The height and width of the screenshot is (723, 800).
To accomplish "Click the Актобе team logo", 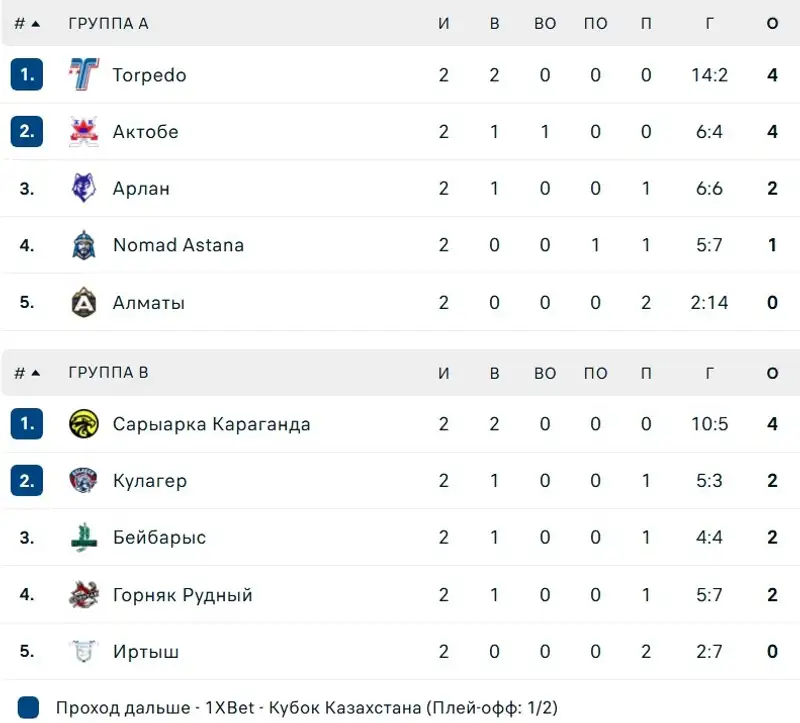I will [84, 132].
